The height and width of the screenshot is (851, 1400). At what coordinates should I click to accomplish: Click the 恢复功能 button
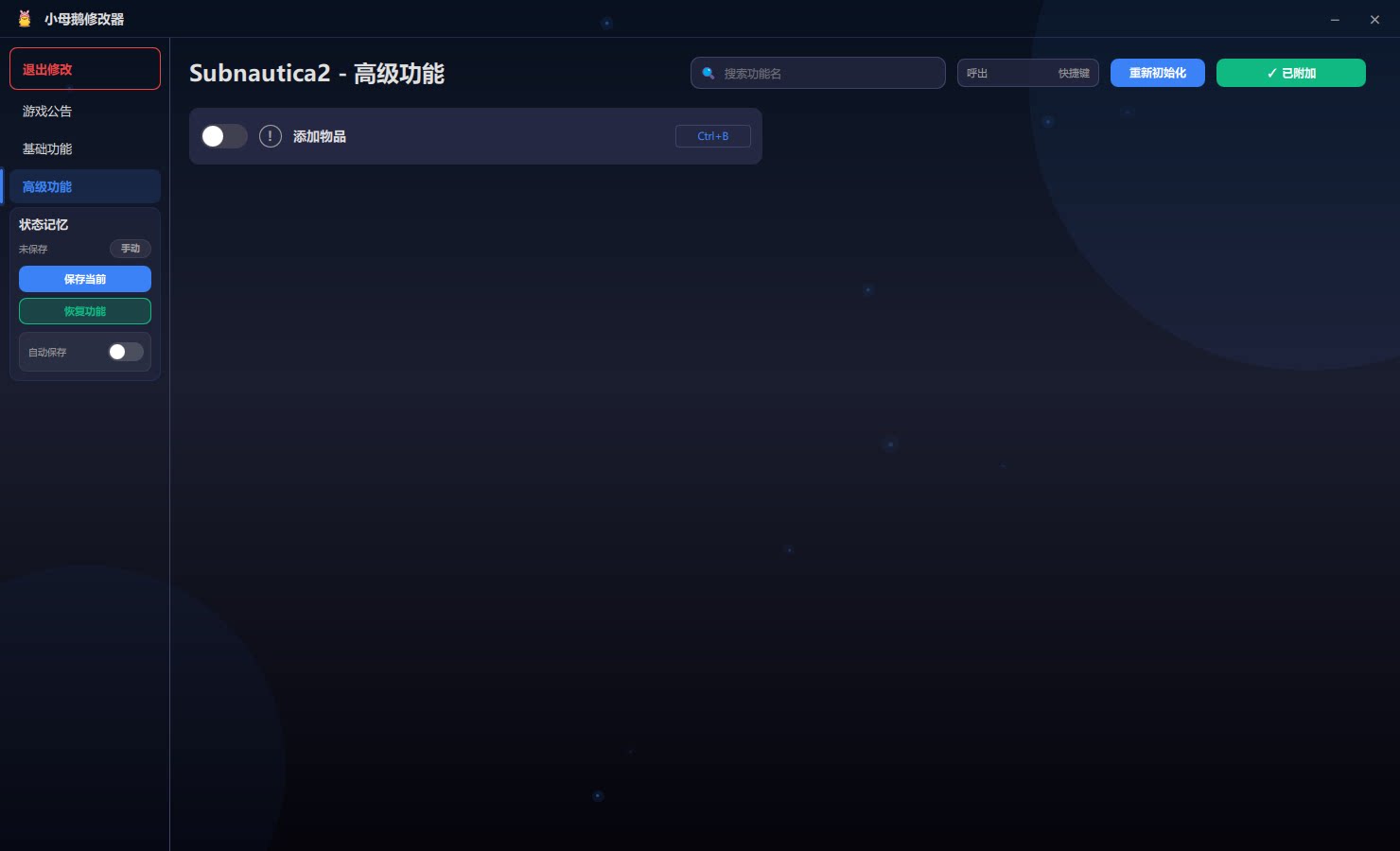pyautogui.click(x=85, y=311)
